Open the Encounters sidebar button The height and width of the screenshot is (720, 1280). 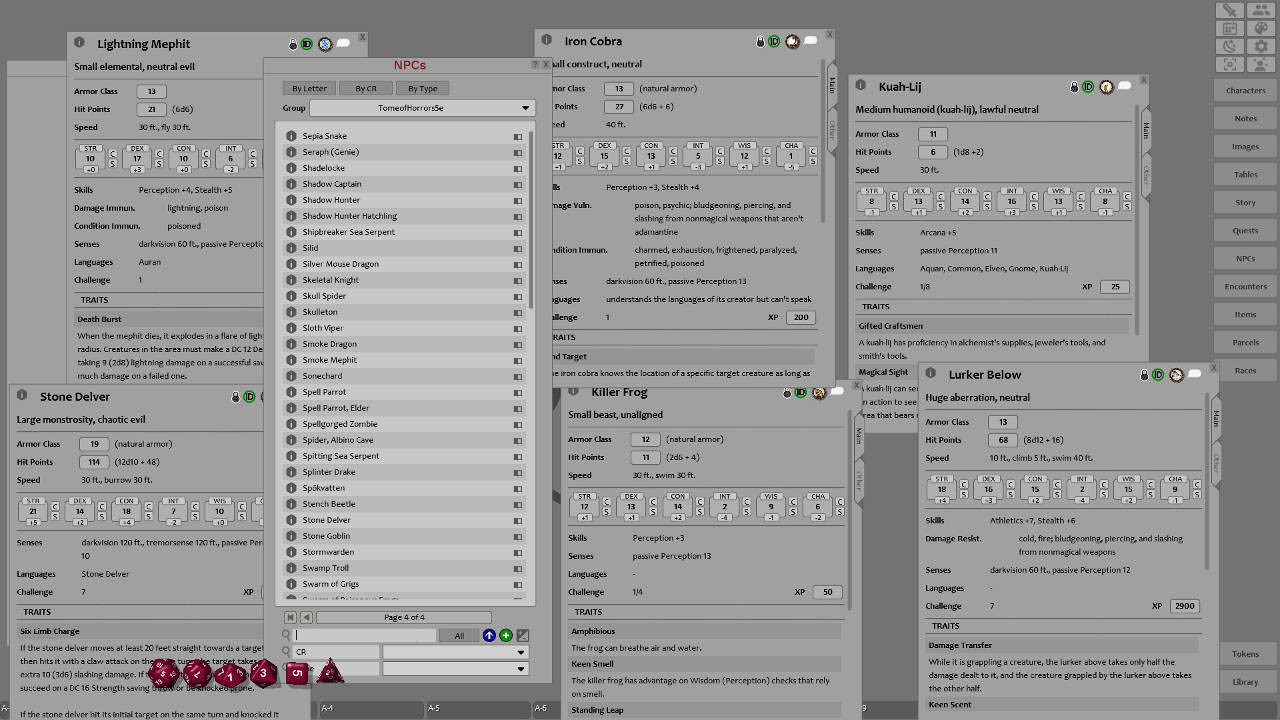1244,286
